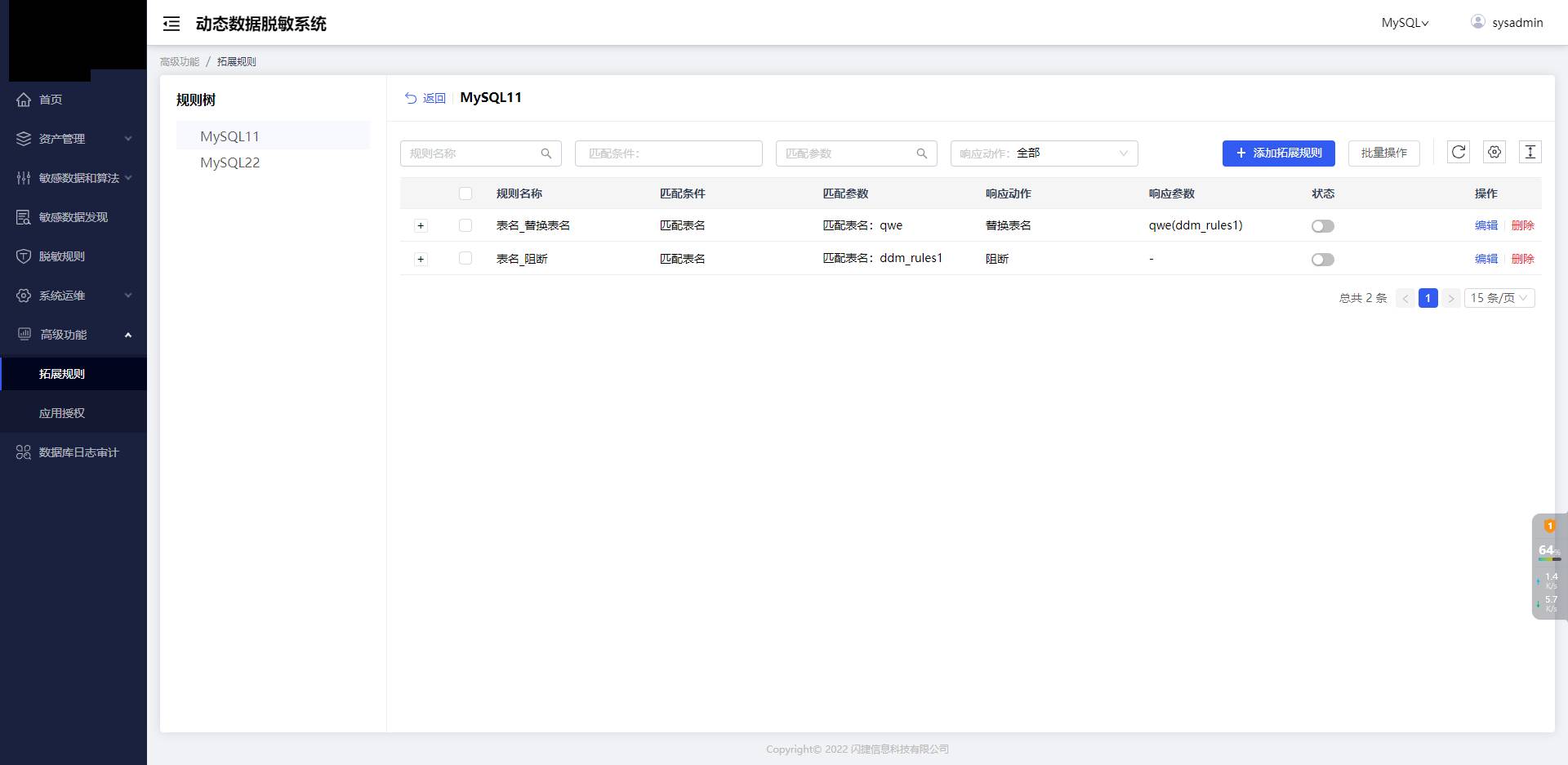Open 敏感数据发现 menu item
Image resolution: width=1568 pixels, height=765 pixels.
tap(73, 217)
